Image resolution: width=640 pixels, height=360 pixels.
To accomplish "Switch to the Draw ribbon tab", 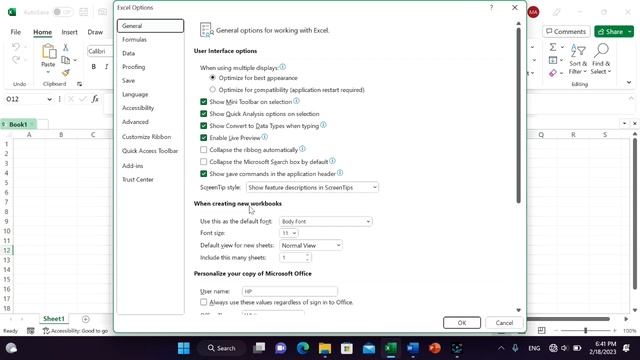I will [95, 32].
